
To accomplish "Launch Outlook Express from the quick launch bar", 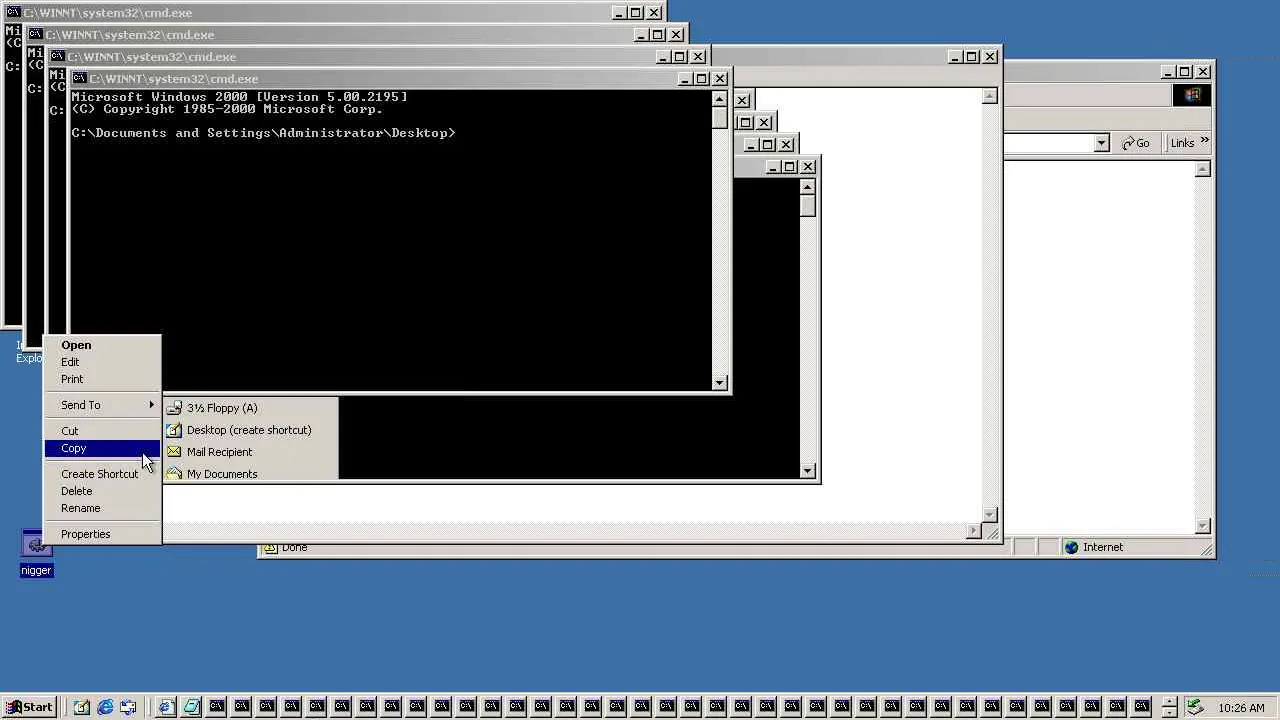I will coord(129,707).
